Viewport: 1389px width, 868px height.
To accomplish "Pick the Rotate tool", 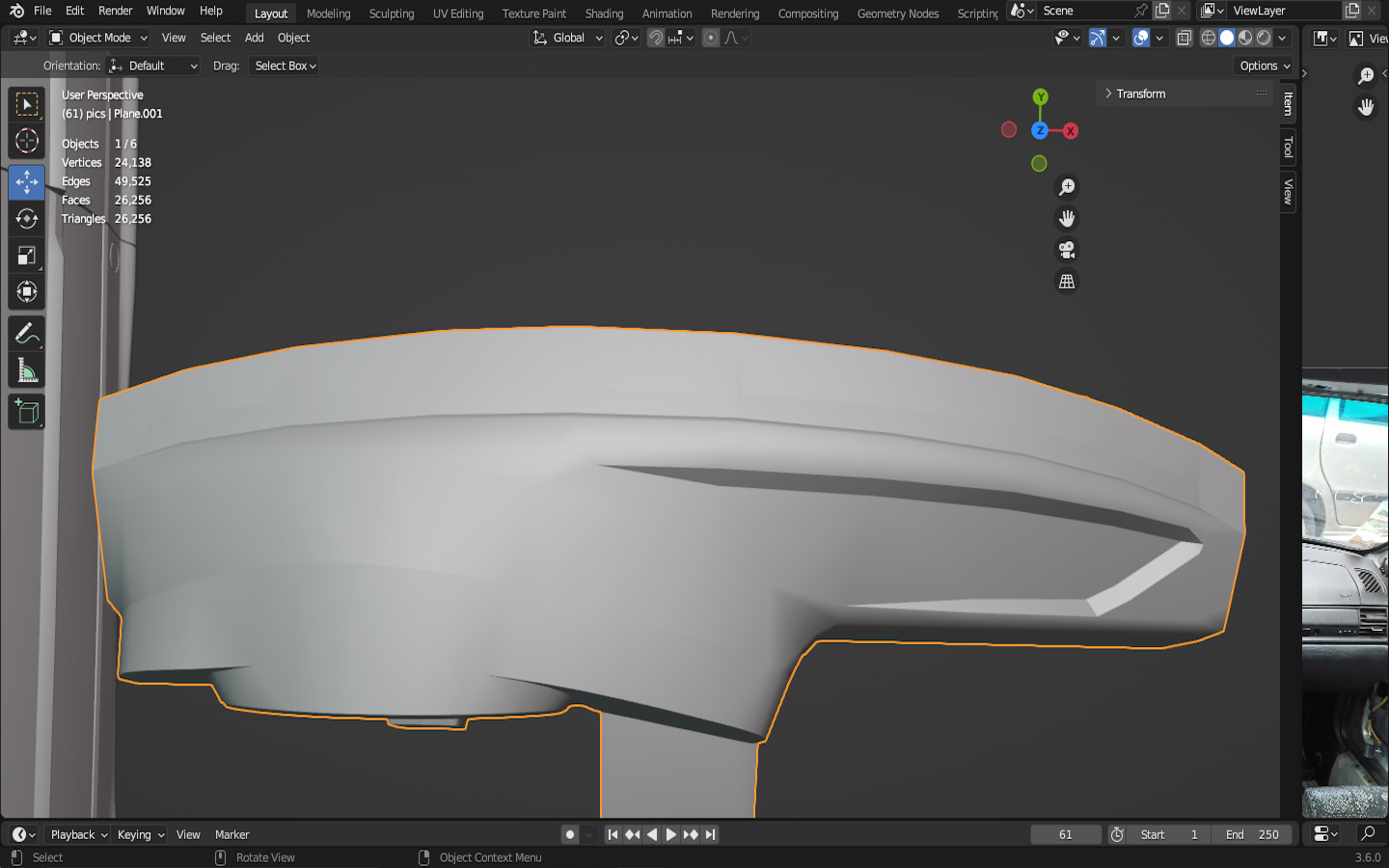I will click(x=27, y=219).
